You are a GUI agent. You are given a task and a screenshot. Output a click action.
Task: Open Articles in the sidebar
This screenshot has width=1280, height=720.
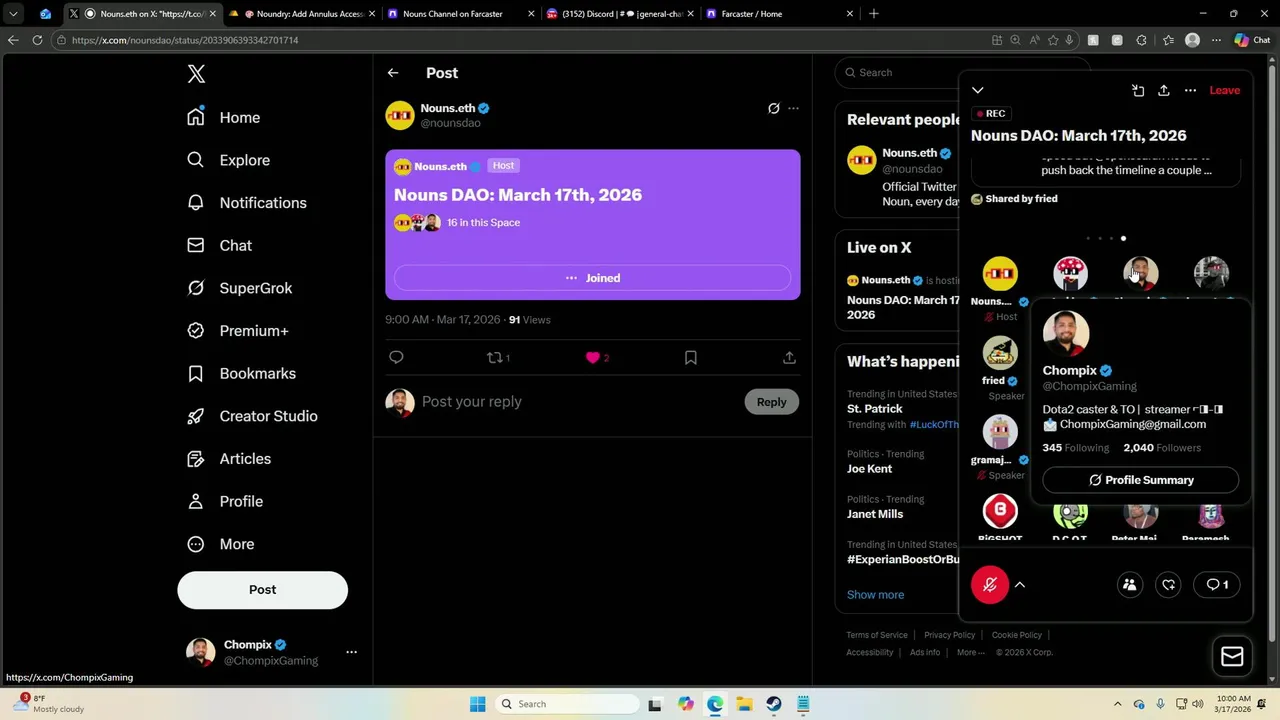pyautogui.click(x=228, y=458)
